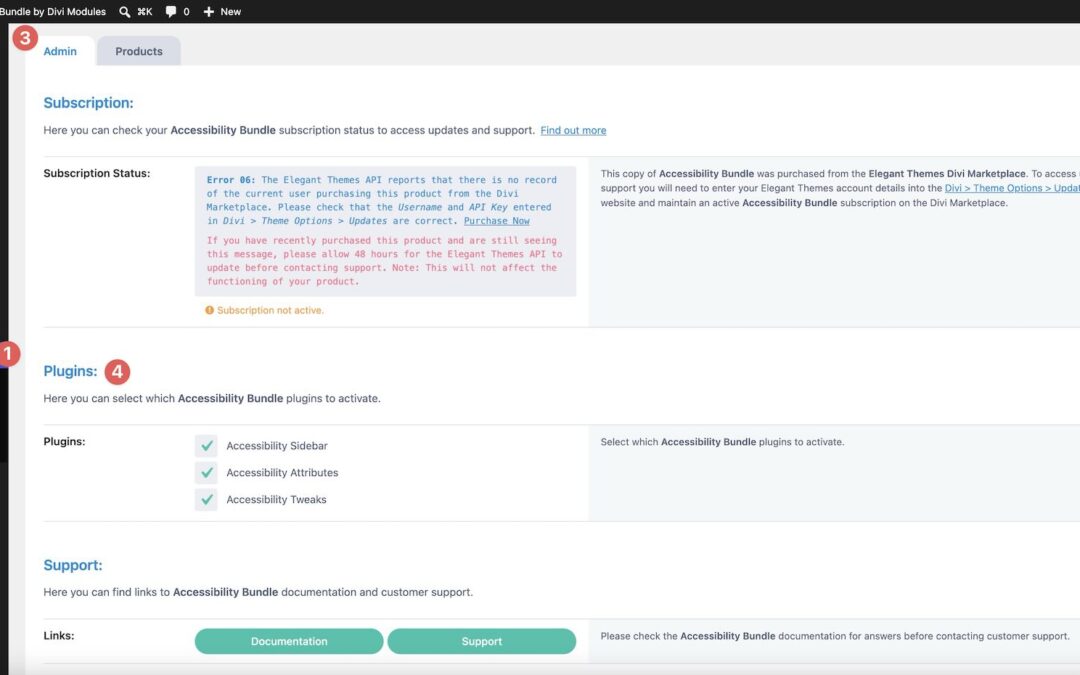Click the orange subscription warning icon

point(209,311)
